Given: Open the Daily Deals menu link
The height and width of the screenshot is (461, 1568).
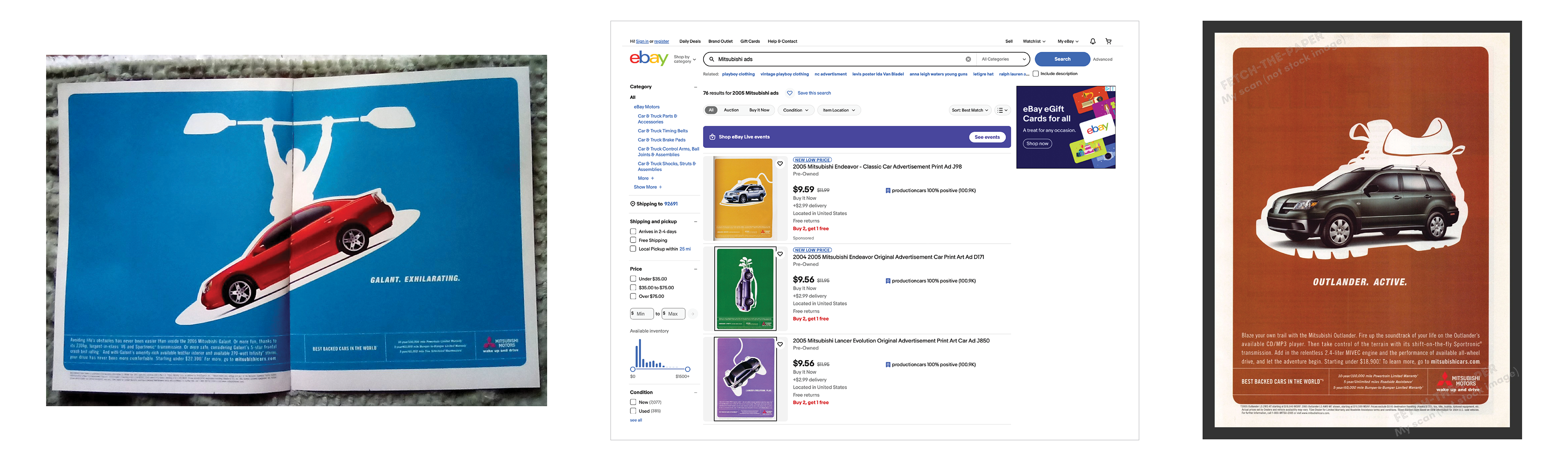Looking at the screenshot, I should [x=690, y=41].
